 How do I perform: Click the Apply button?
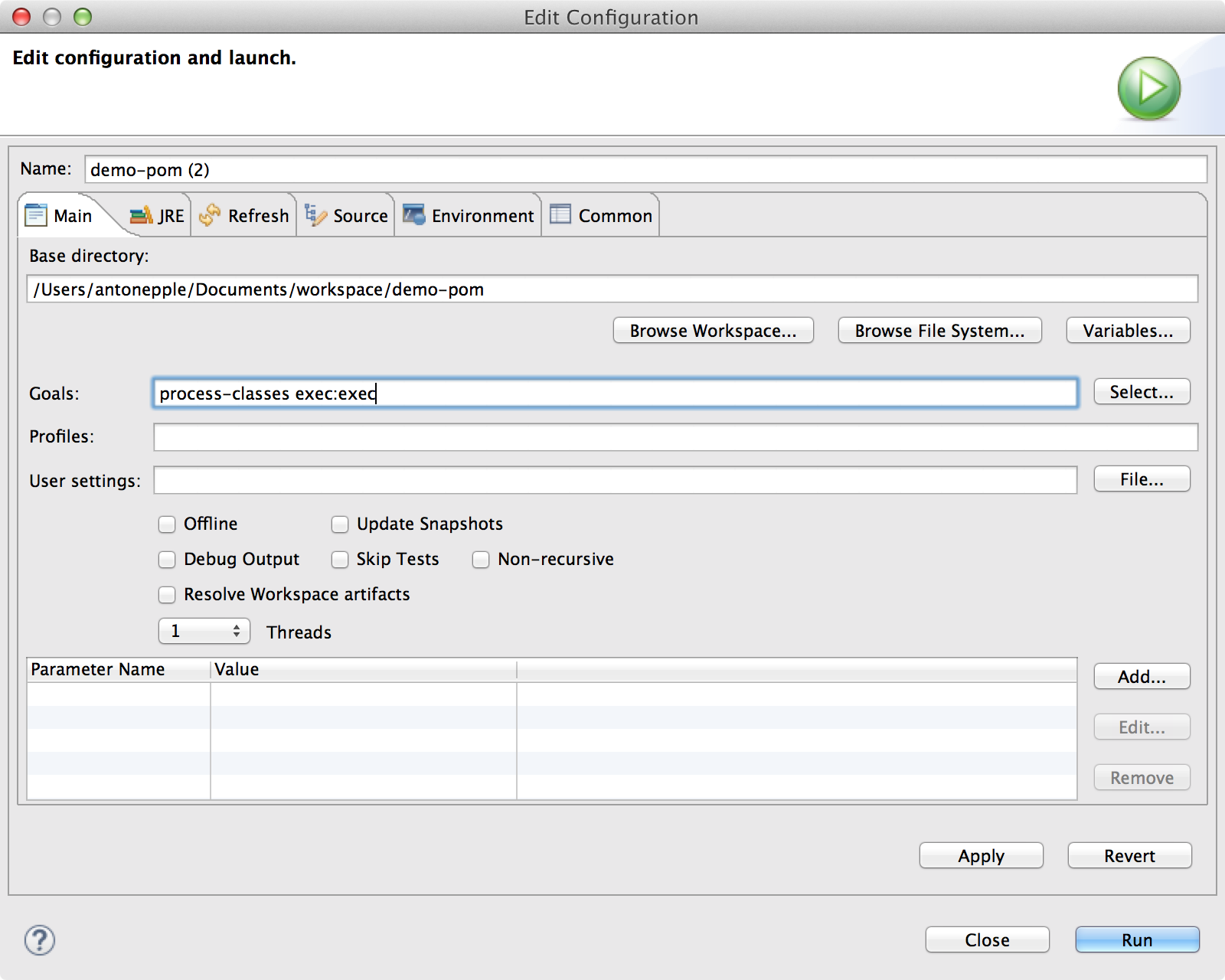coord(981,856)
